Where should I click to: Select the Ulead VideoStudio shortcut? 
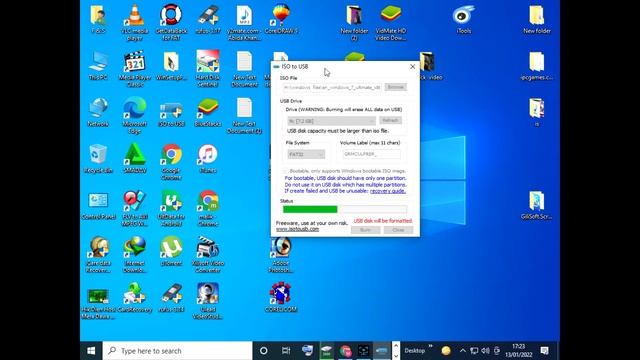(x=208, y=301)
